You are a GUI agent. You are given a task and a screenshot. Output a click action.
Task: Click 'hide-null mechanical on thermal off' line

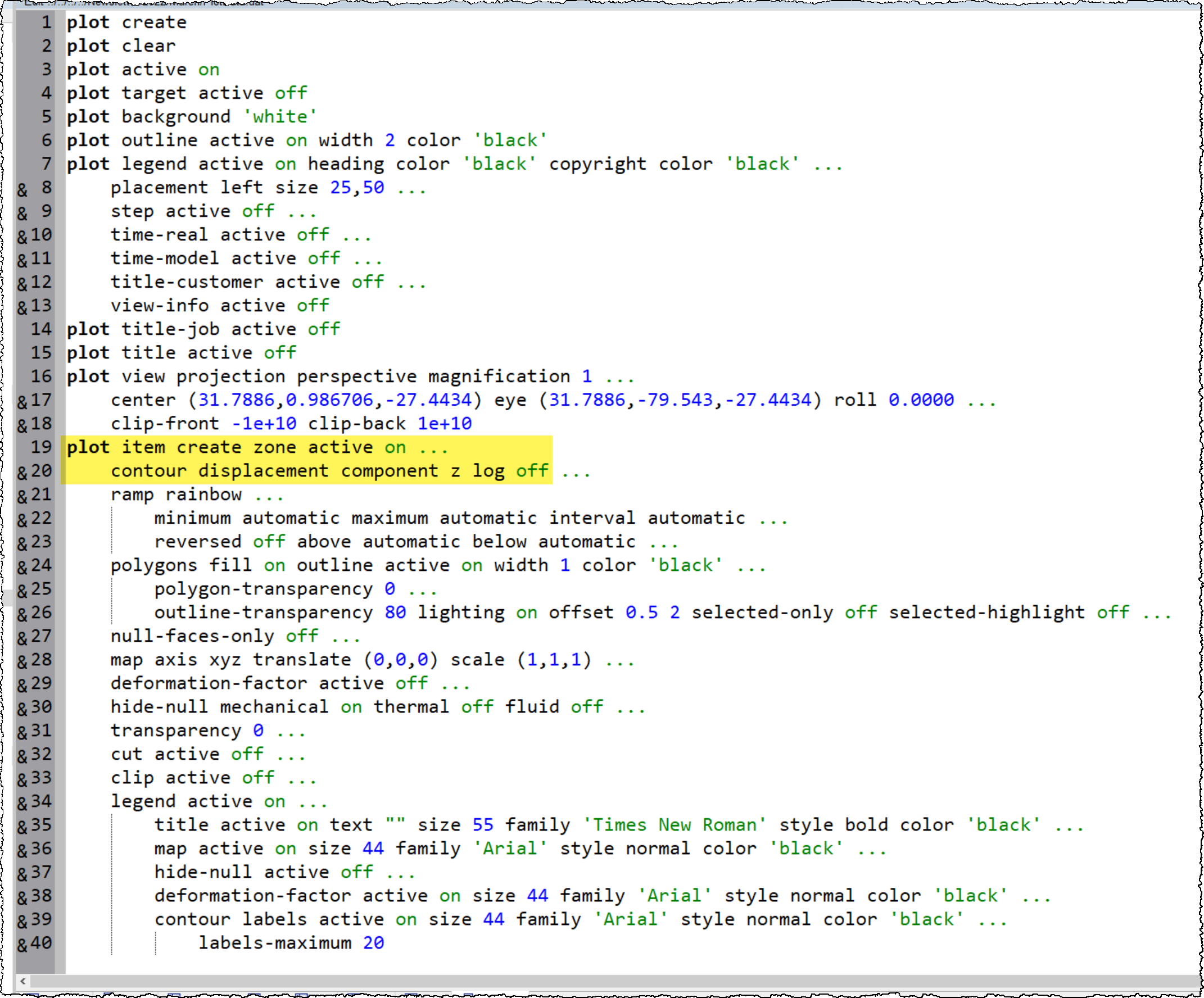pos(378,706)
